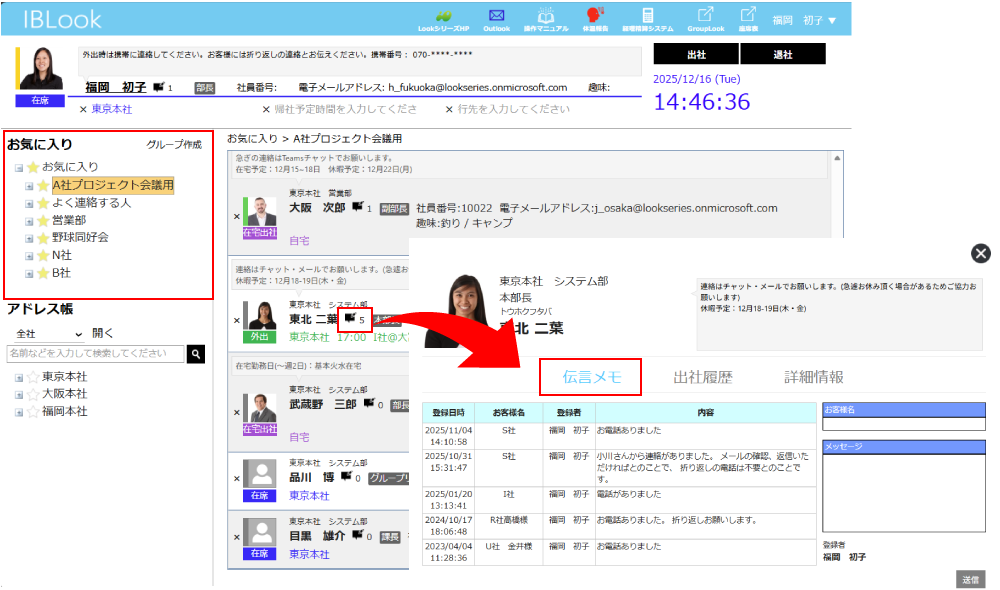Click the 送信 send button
The image size is (1000, 590).
pyautogui.click(x=969, y=579)
